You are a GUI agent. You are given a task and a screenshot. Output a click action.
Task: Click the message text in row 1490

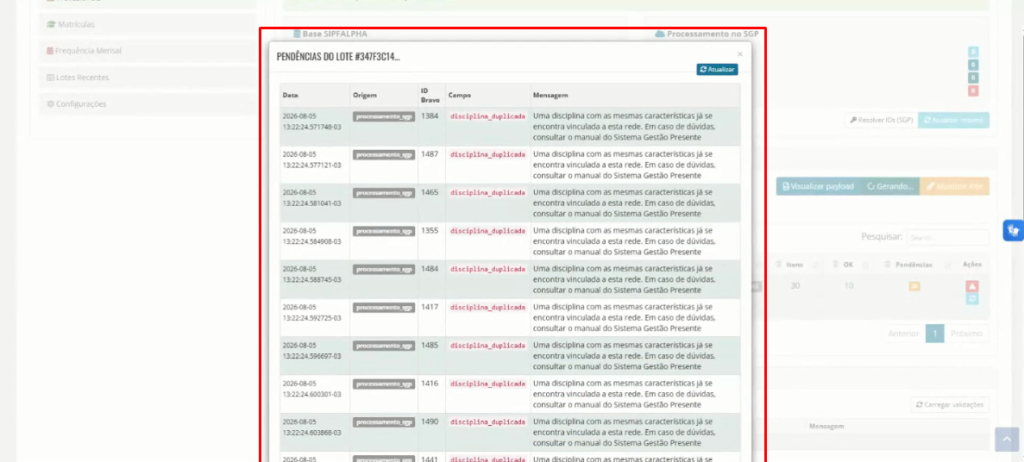click(x=624, y=432)
